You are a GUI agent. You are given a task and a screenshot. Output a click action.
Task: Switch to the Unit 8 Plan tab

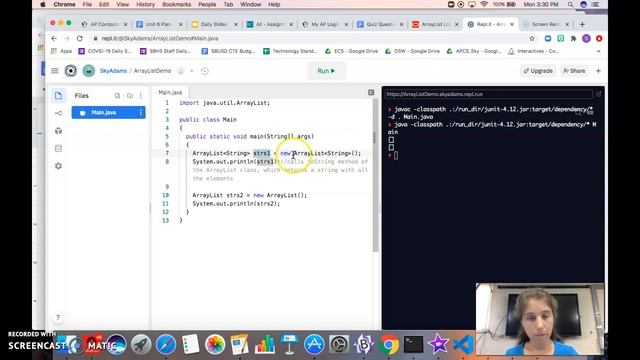click(x=159, y=24)
